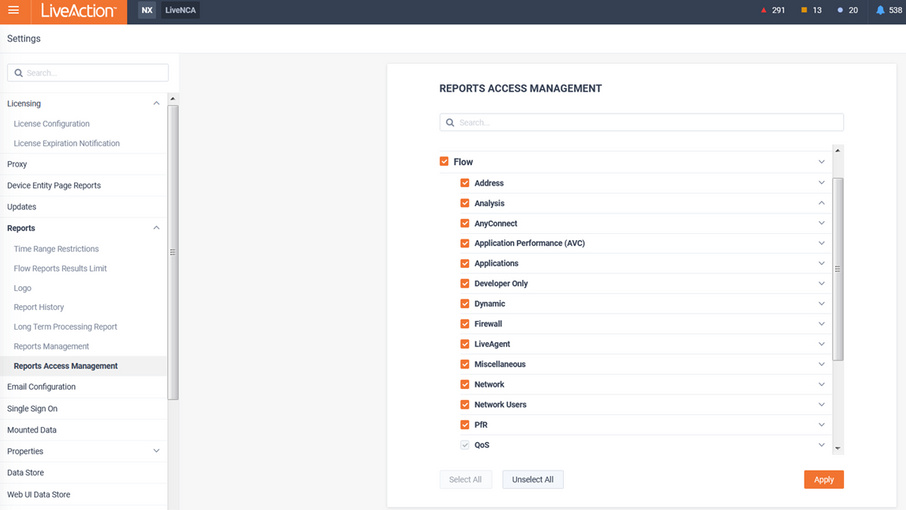906x510 pixels.
Task: Click the Apply button
Action: (823, 479)
